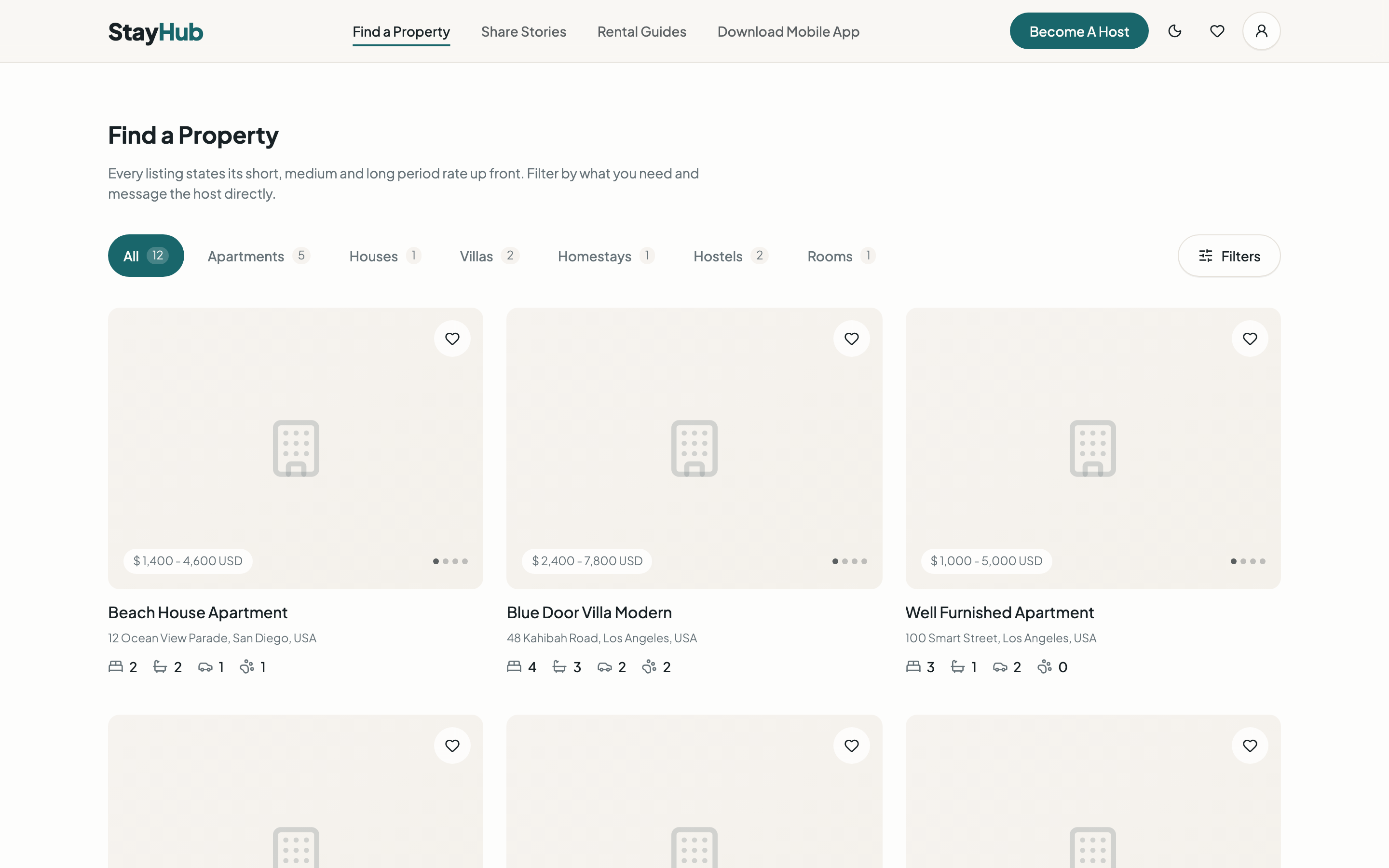Toggle dark mode moon icon

coord(1174,31)
